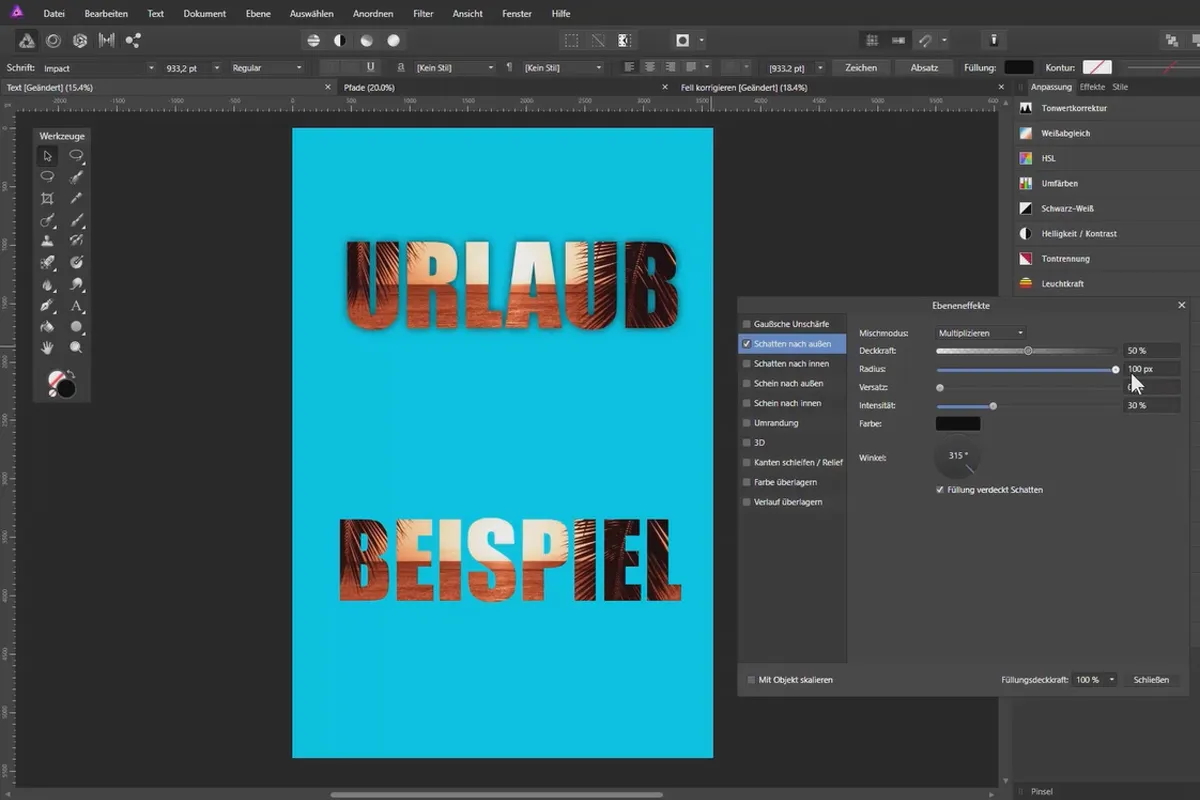Open the Mischmodus Multiplizieren dropdown

tap(980, 332)
